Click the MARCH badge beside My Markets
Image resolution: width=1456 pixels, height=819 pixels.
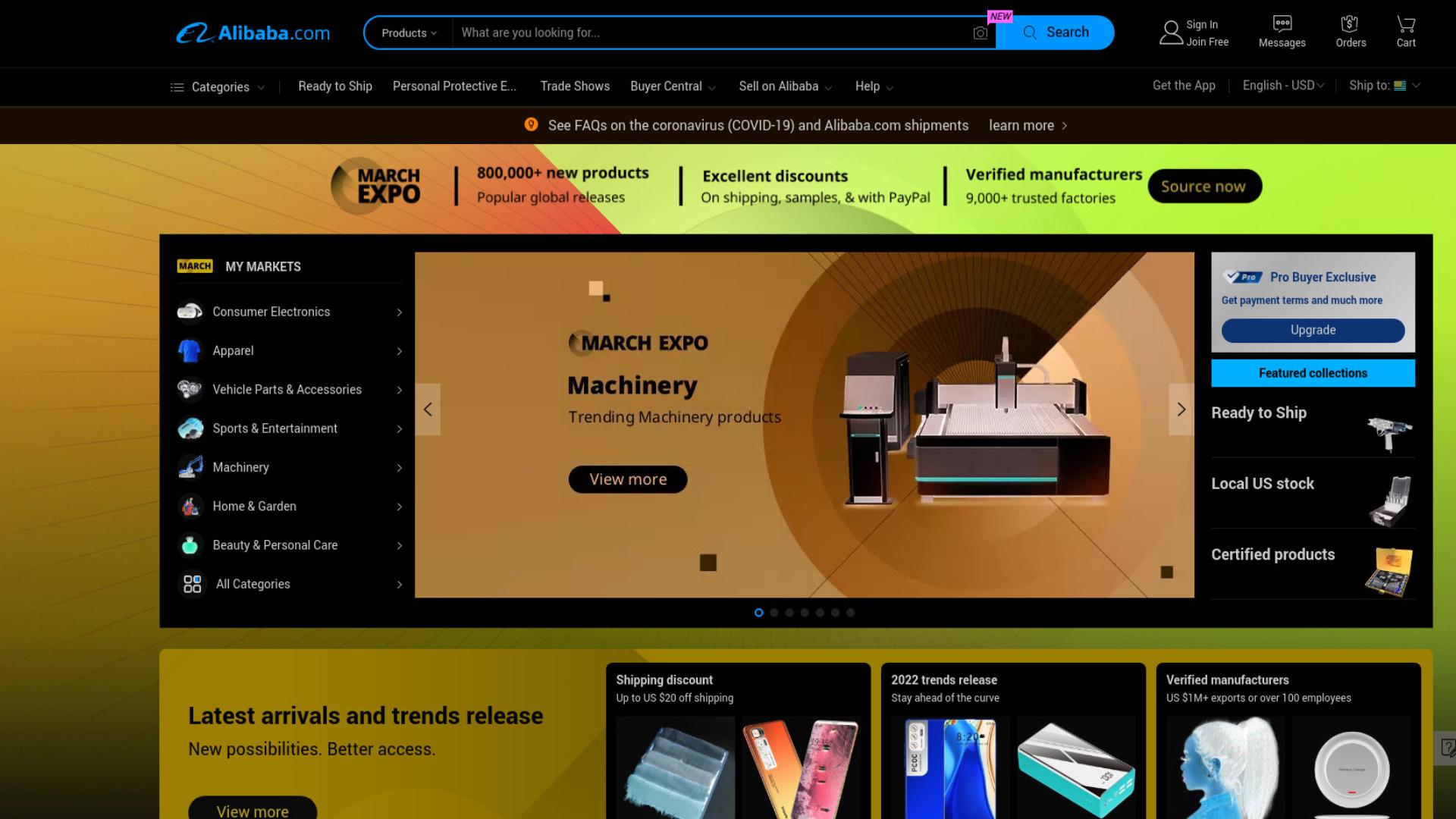click(195, 266)
